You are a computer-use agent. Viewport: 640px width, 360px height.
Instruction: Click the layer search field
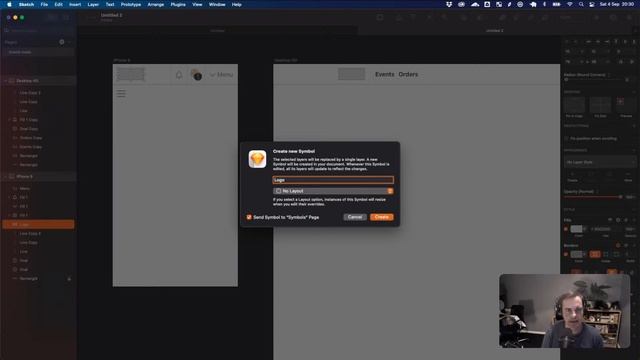coord(39,31)
